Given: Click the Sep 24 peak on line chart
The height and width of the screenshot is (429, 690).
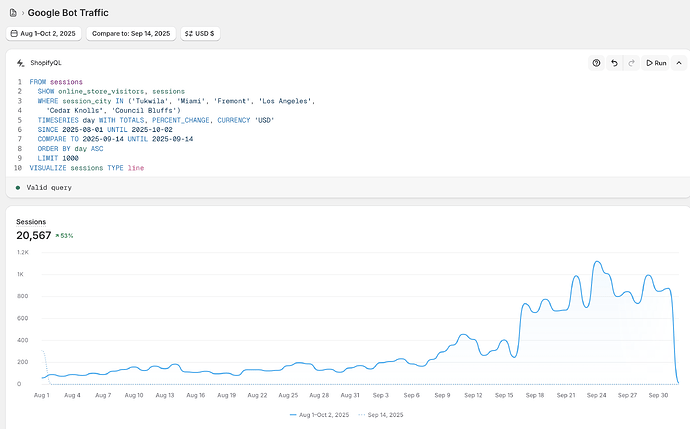Looking at the screenshot, I should pyautogui.click(x=597, y=262).
